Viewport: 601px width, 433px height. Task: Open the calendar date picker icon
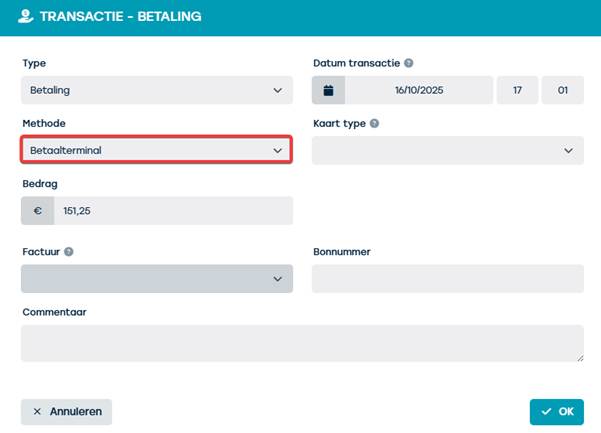(328, 90)
